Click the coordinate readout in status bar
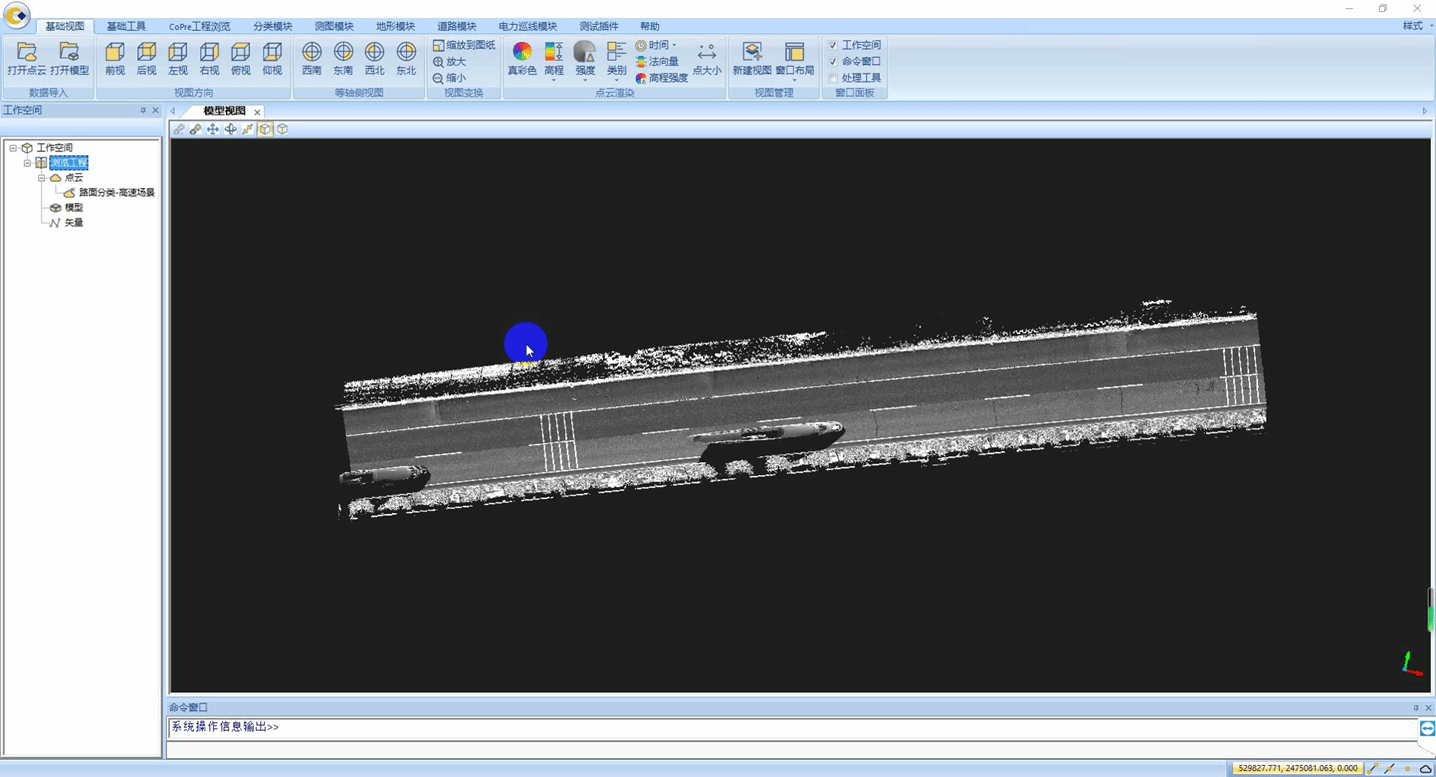 pyautogui.click(x=1297, y=768)
